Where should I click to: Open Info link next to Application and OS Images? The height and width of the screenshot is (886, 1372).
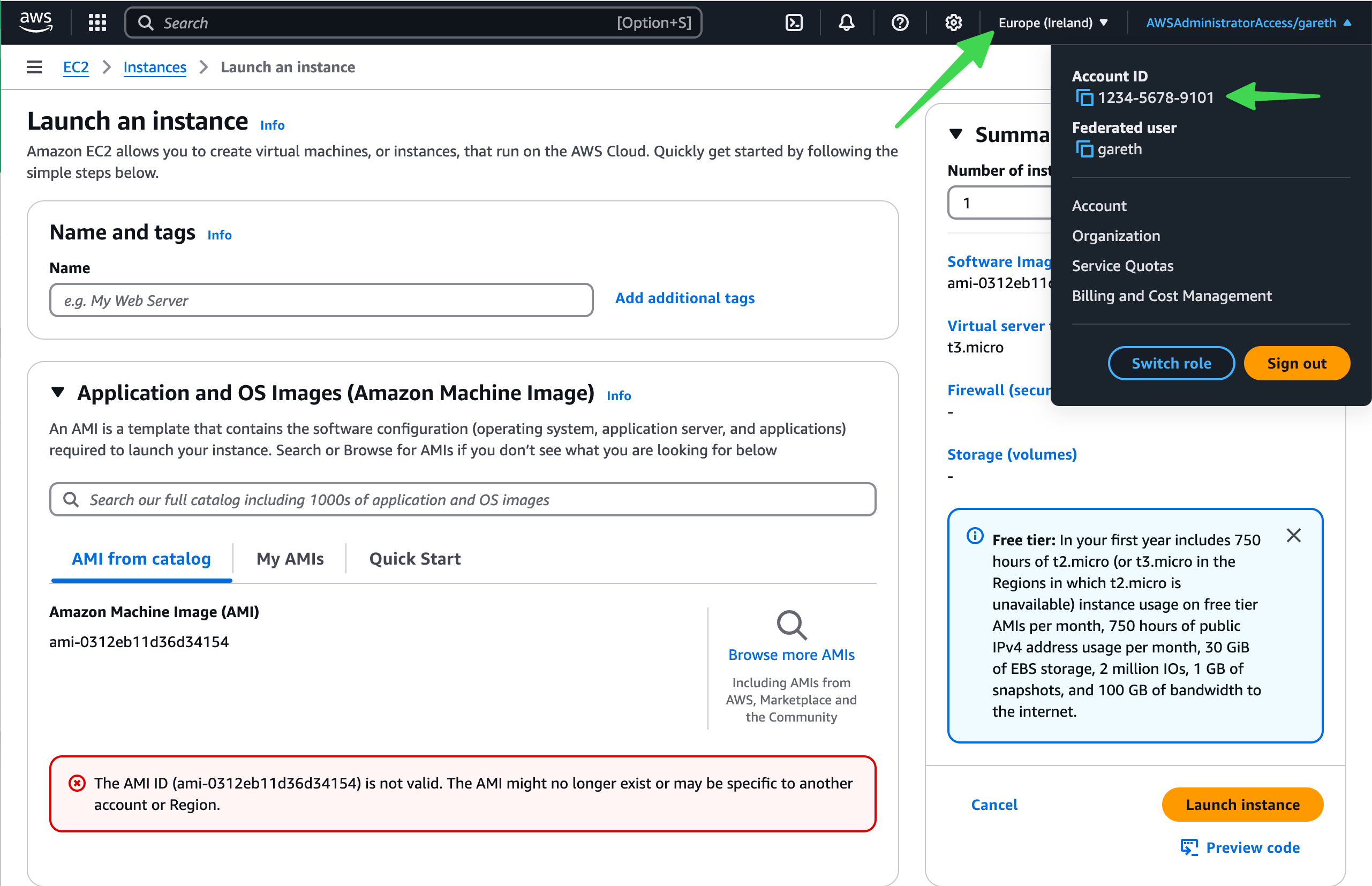click(x=619, y=395)
